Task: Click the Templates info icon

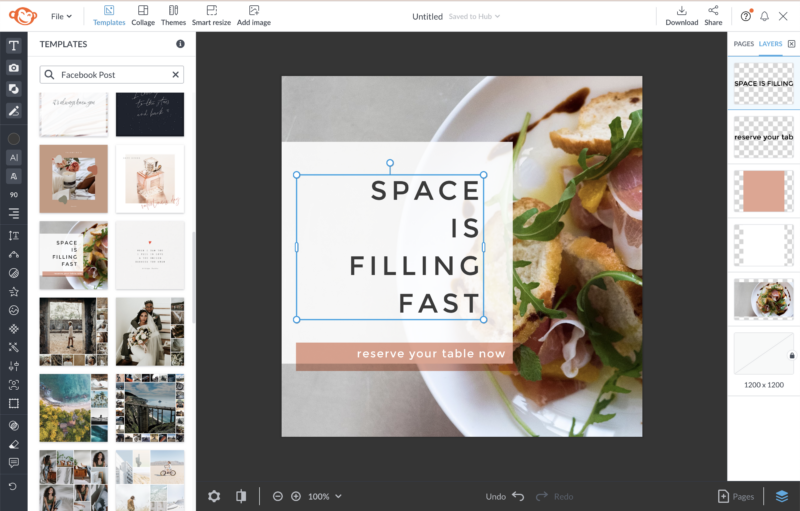Action: point(180,44)
